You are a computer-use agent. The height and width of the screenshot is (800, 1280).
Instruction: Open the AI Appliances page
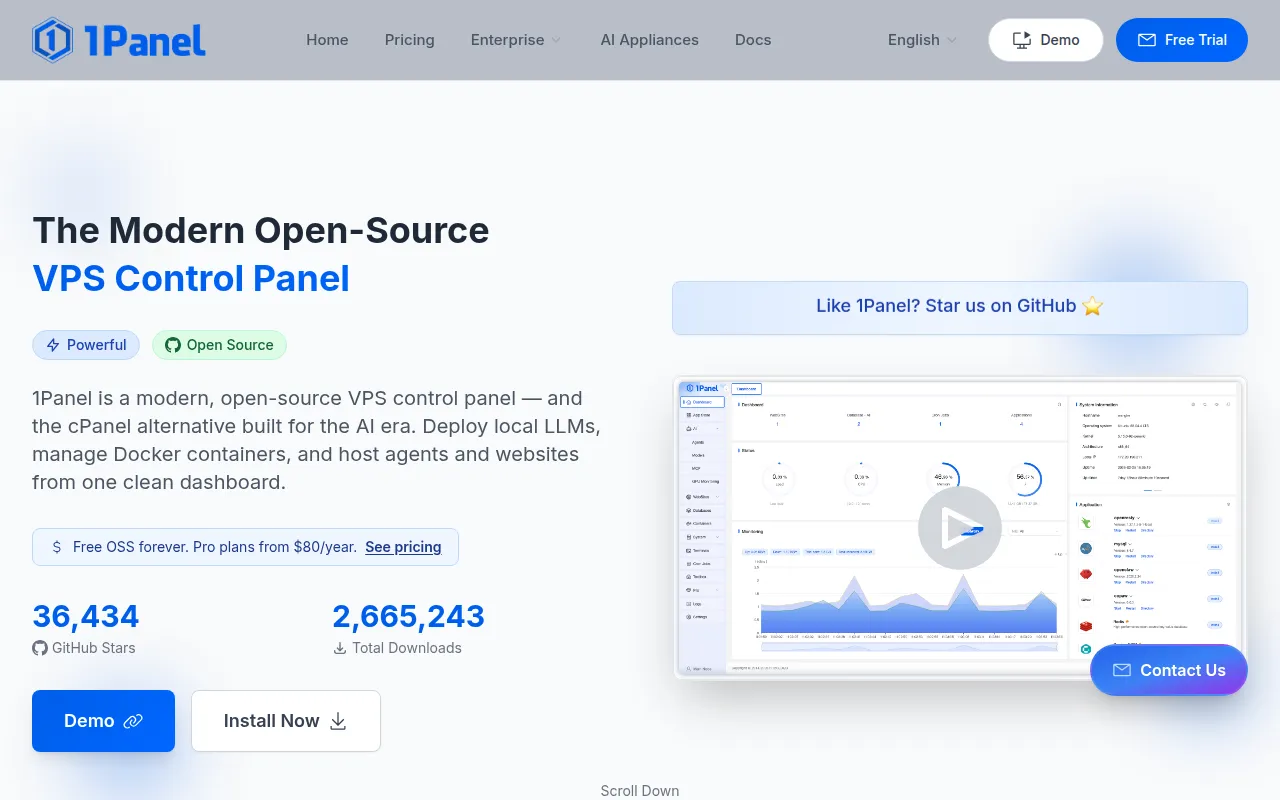pos(650,40)
